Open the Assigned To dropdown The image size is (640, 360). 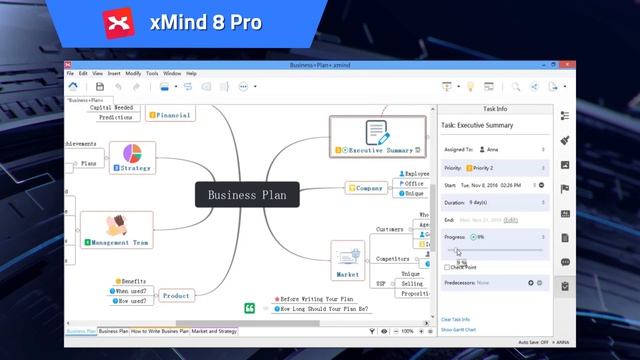[543, 149]
